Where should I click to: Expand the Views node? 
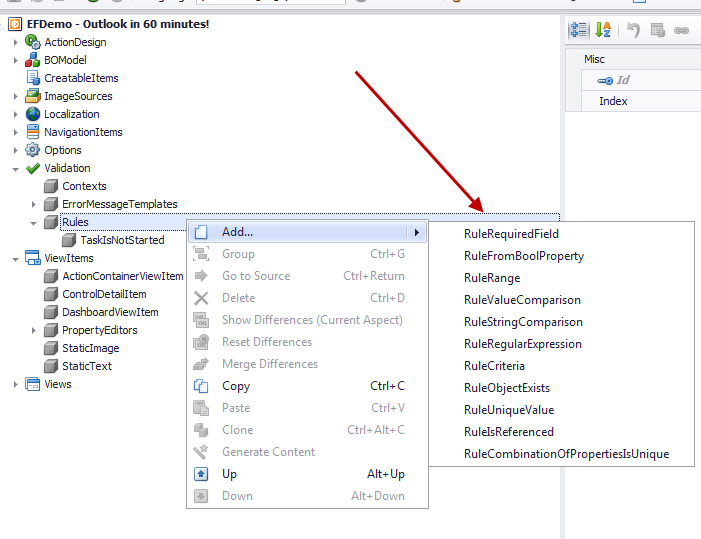[x=16, y=384]
